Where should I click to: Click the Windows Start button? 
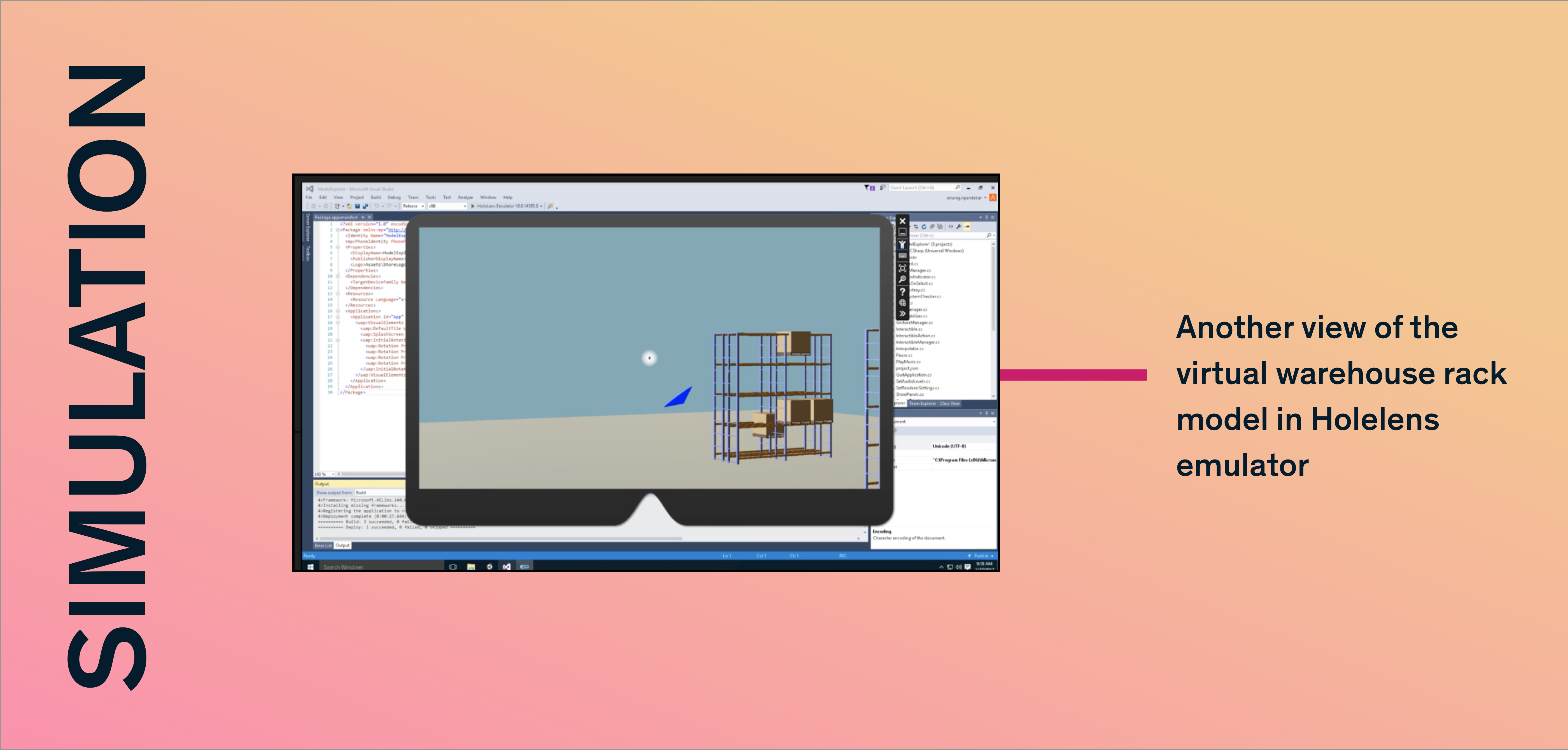tap(311, 567)
